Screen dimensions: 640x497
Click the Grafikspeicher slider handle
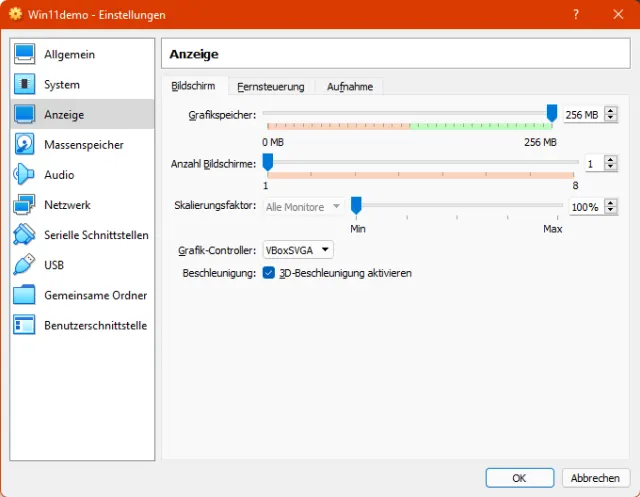552,113
